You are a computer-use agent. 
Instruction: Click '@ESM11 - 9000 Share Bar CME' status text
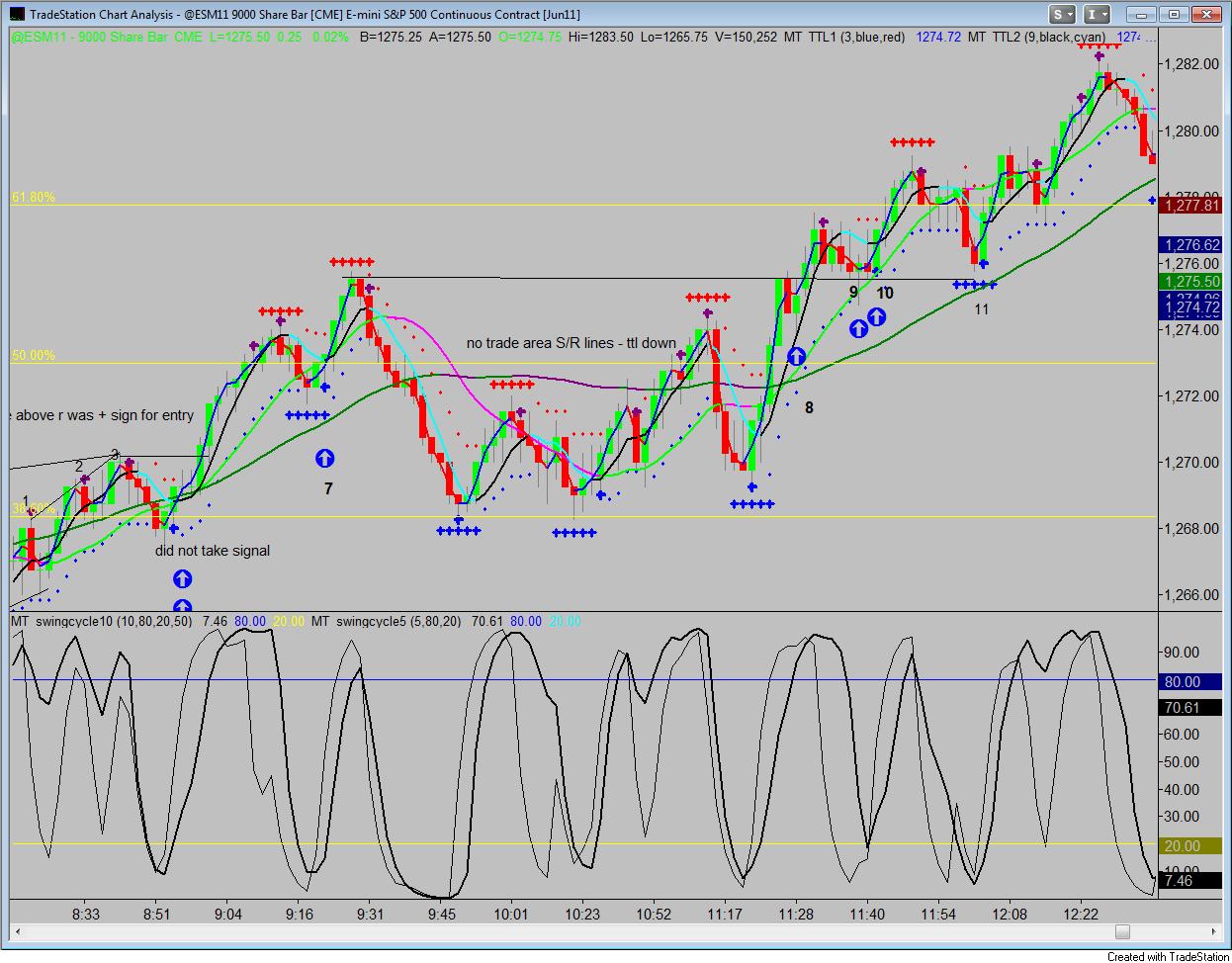(106, 37)
